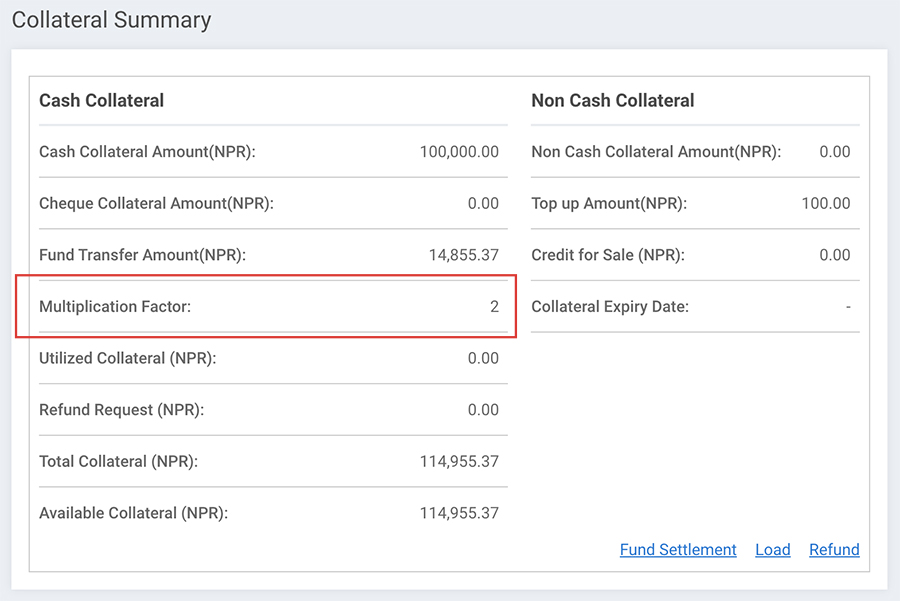This screenshot has height=601, width=900.
Task: Click the Cash Collateral section heading
Action: pyautogui.click(x=101, y=100)
